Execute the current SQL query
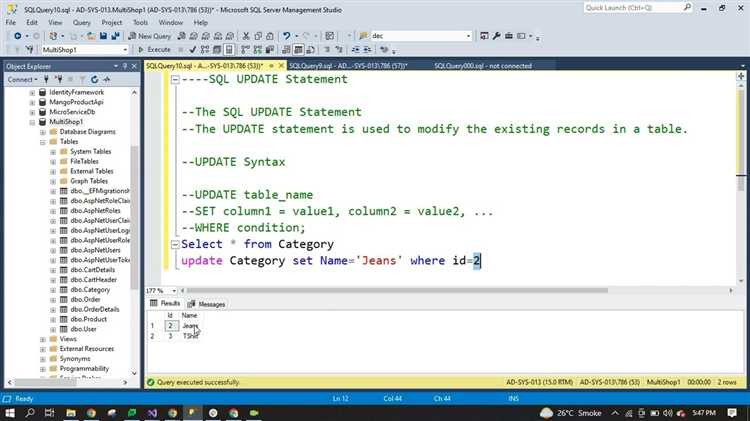The image size is (750, 421). (155, 49)
